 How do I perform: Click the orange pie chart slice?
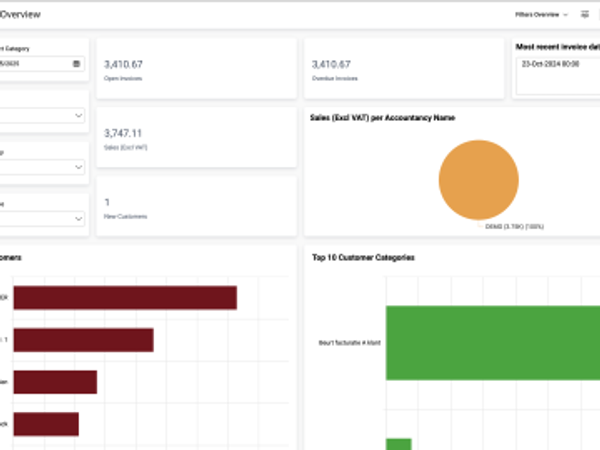pos(479,180)
